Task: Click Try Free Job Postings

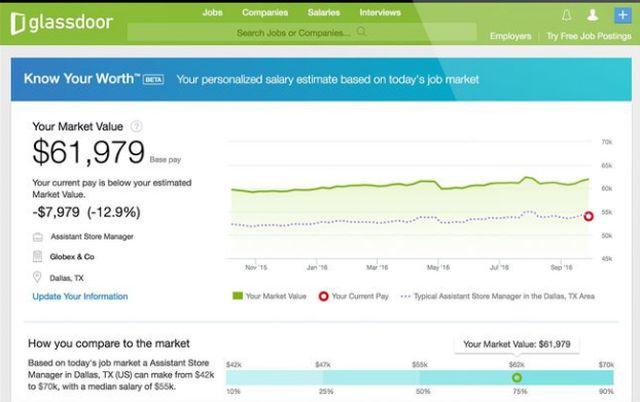Action: coord(589,36)
